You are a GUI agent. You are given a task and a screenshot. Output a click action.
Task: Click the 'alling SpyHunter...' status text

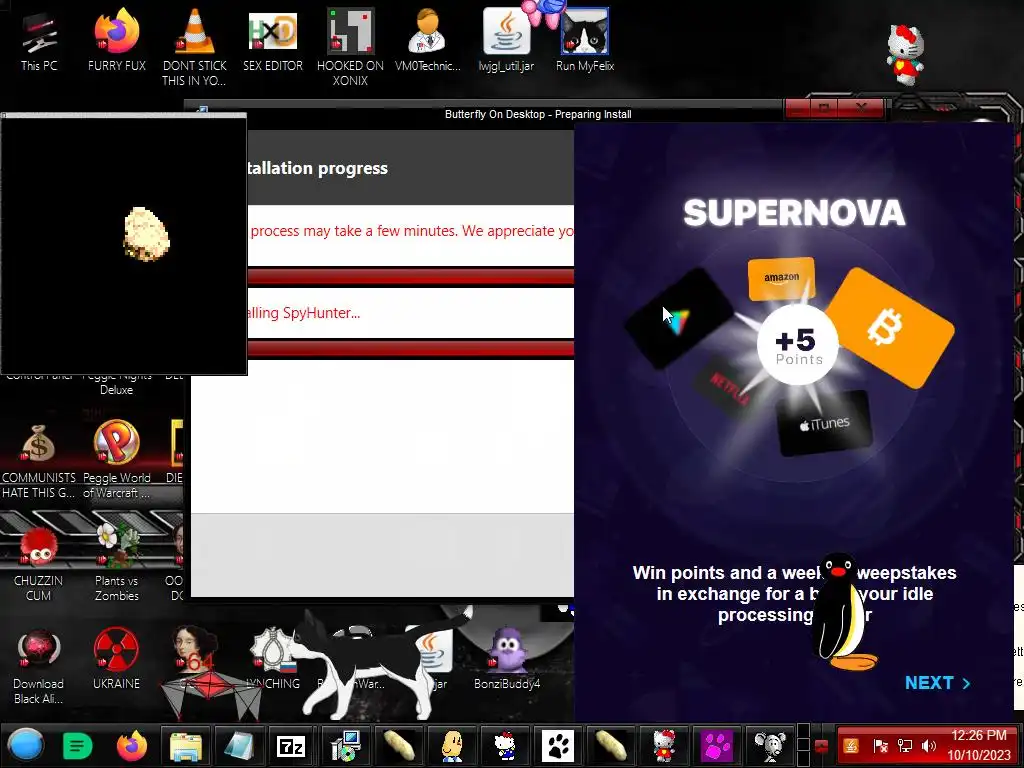click(304, 313)
